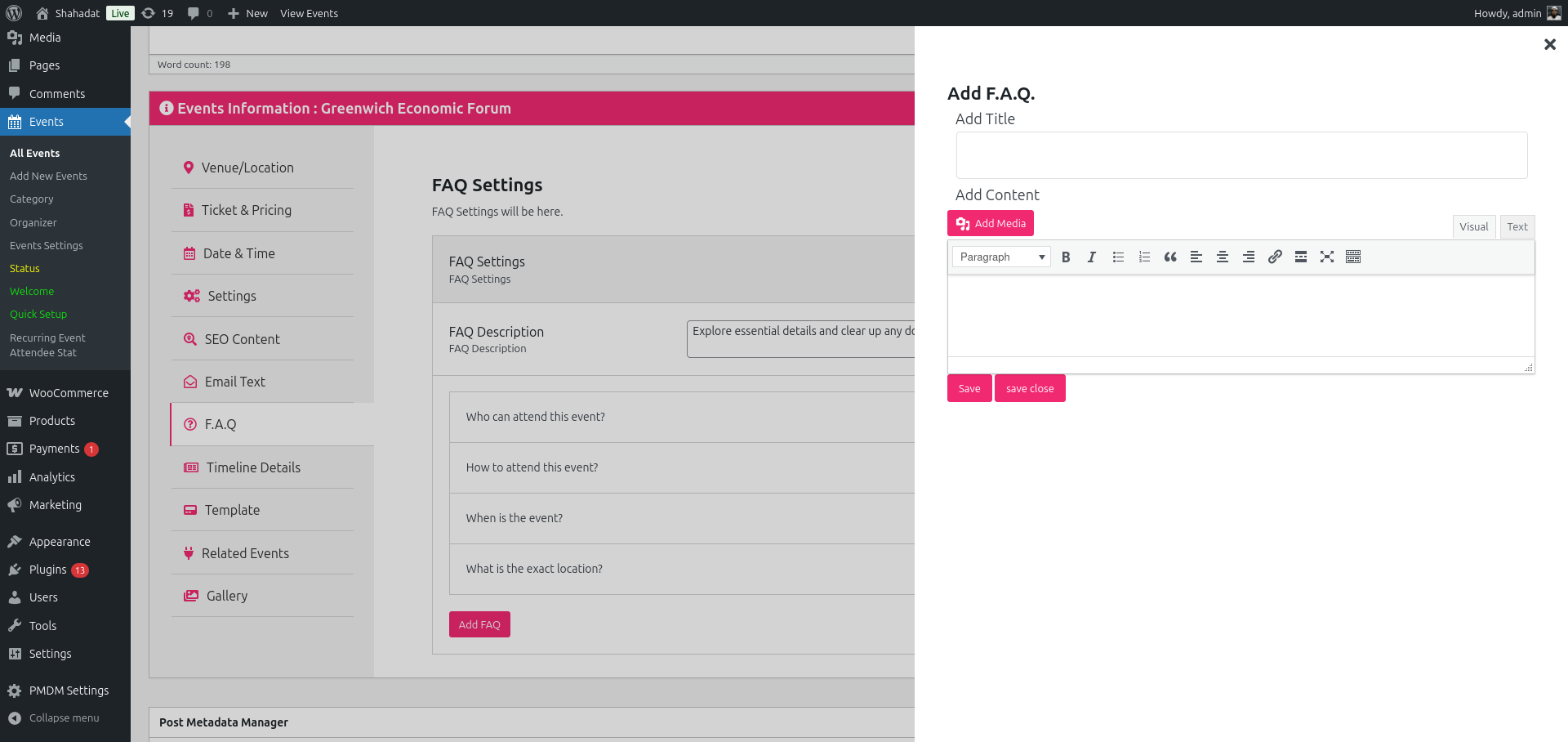Screen dimensions: 1568x742
Task: Open Media in the admin sidebar
Action: [x=65, y=38]
